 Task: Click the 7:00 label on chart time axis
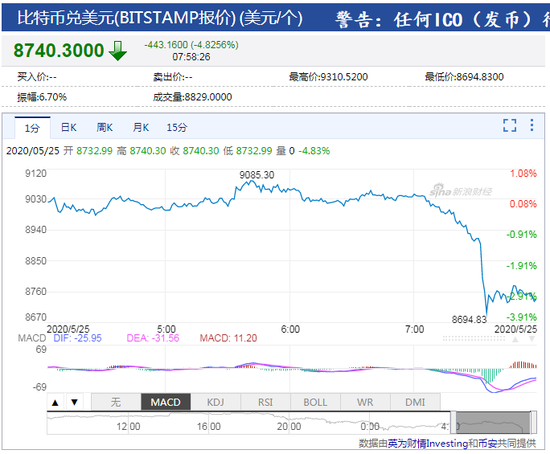(x=415, y=329)
